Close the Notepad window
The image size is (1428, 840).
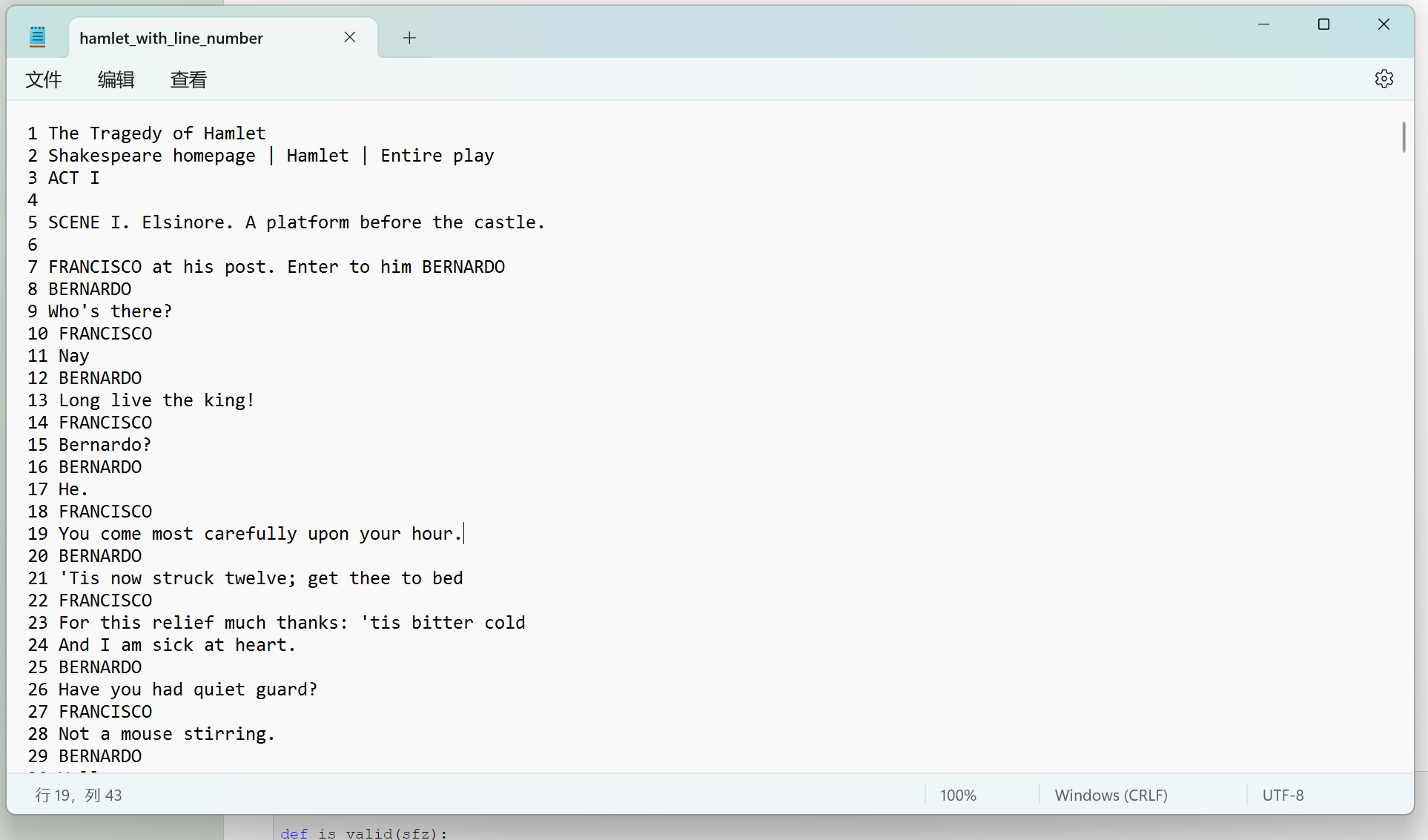click(x=1384, y=24)
